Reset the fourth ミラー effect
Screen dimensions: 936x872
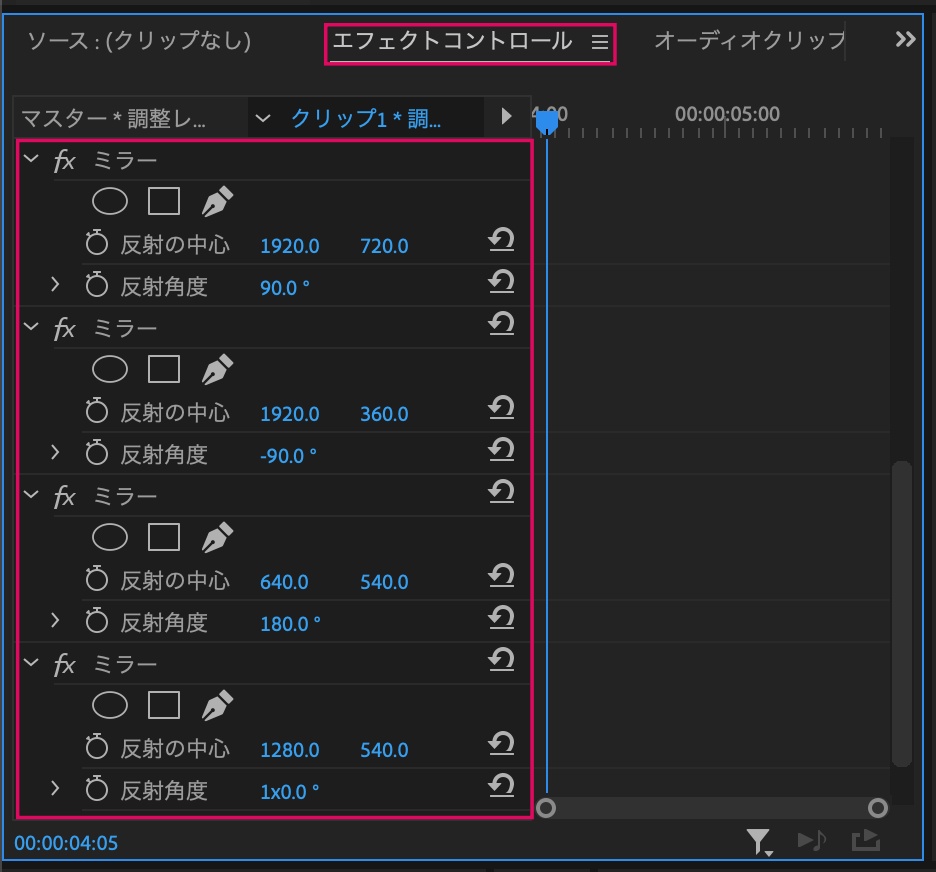[x=501, y=660]
